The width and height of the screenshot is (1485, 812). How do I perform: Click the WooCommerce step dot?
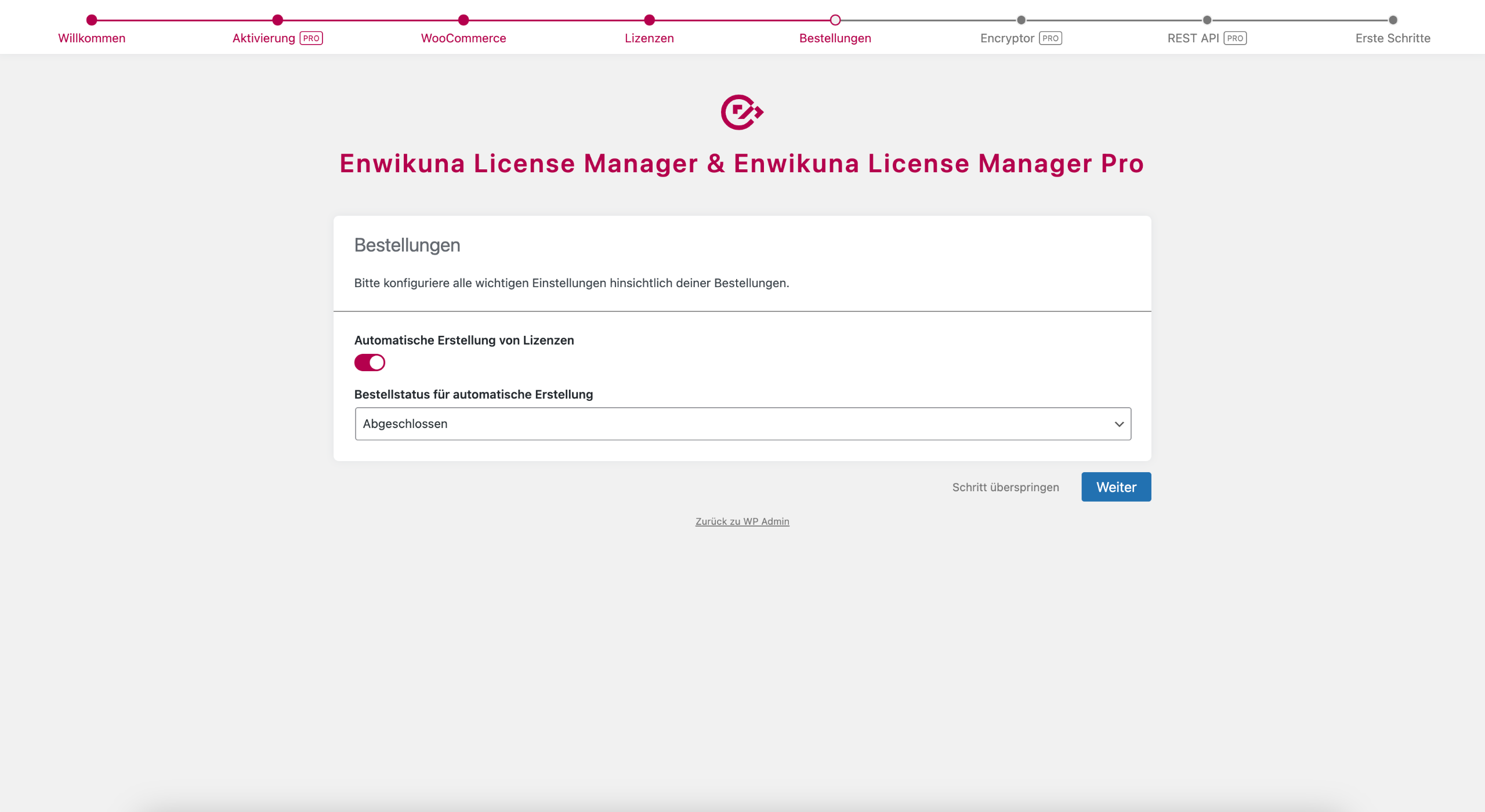click(x=463, y=20)
